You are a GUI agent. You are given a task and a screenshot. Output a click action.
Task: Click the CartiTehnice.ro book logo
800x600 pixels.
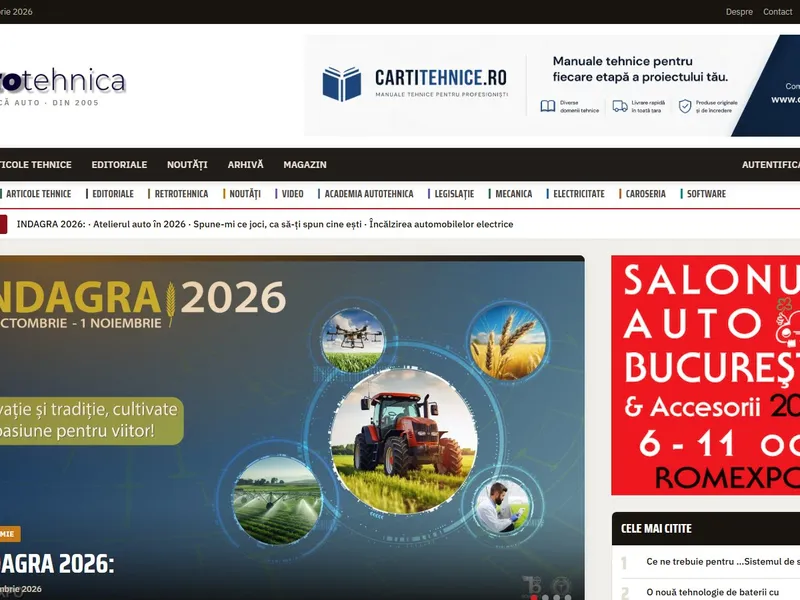pyautogui.click(x=342, y=84)
